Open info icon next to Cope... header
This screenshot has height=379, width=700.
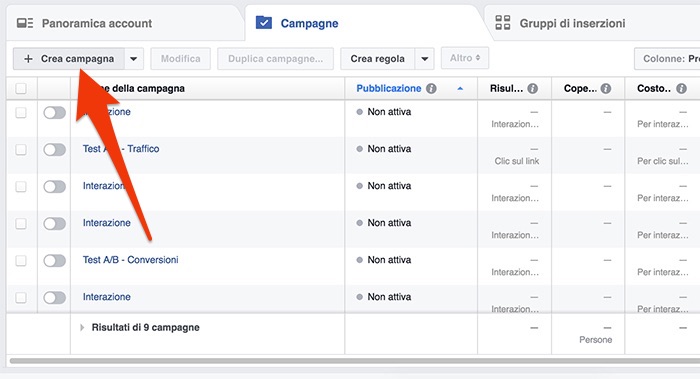pyautogui.click(x=605, y=88)
